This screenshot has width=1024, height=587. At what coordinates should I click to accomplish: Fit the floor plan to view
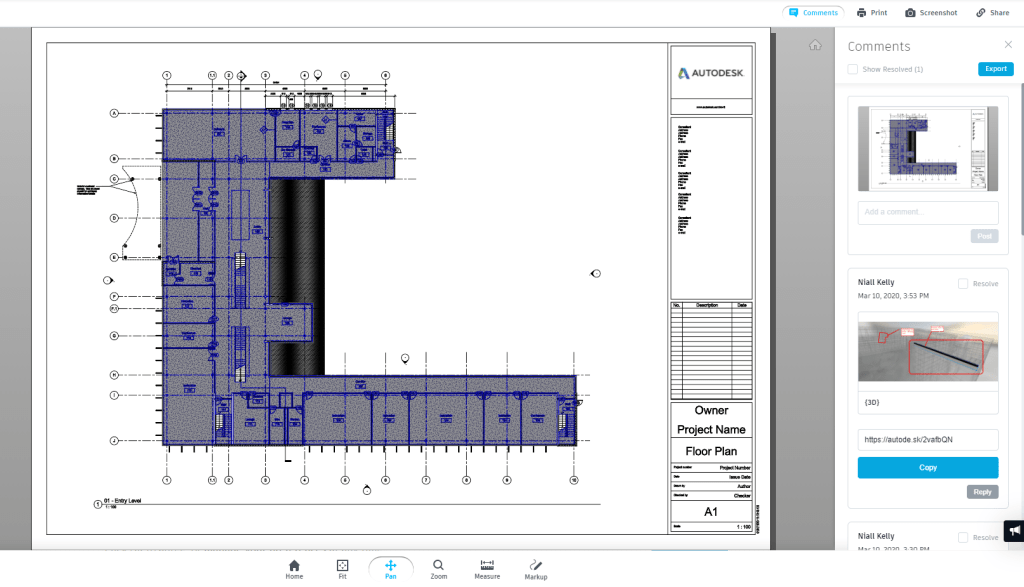coord(342,565)
